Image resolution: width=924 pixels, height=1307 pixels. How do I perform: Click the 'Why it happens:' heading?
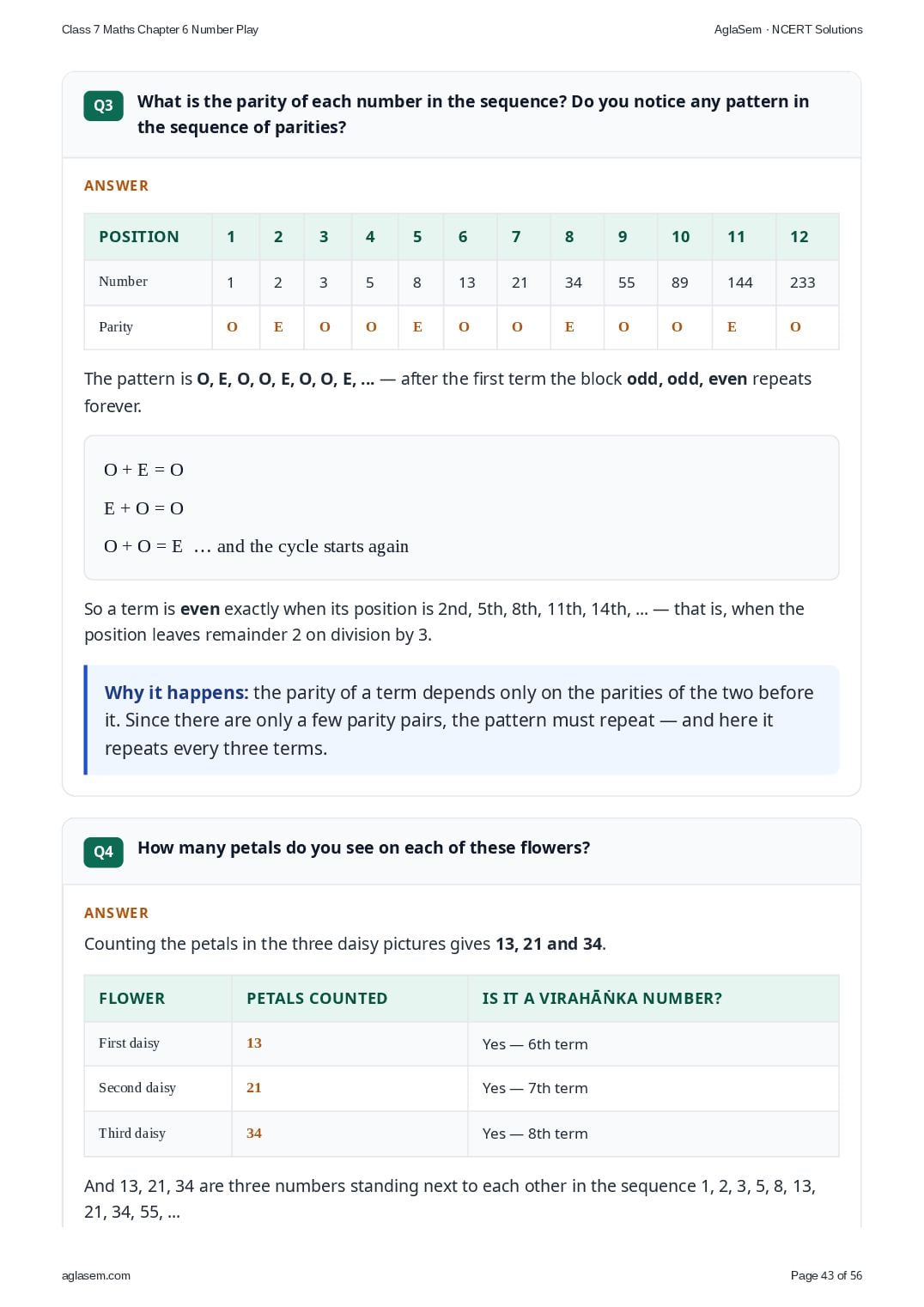pyautogui.click(x=176, y=693)
